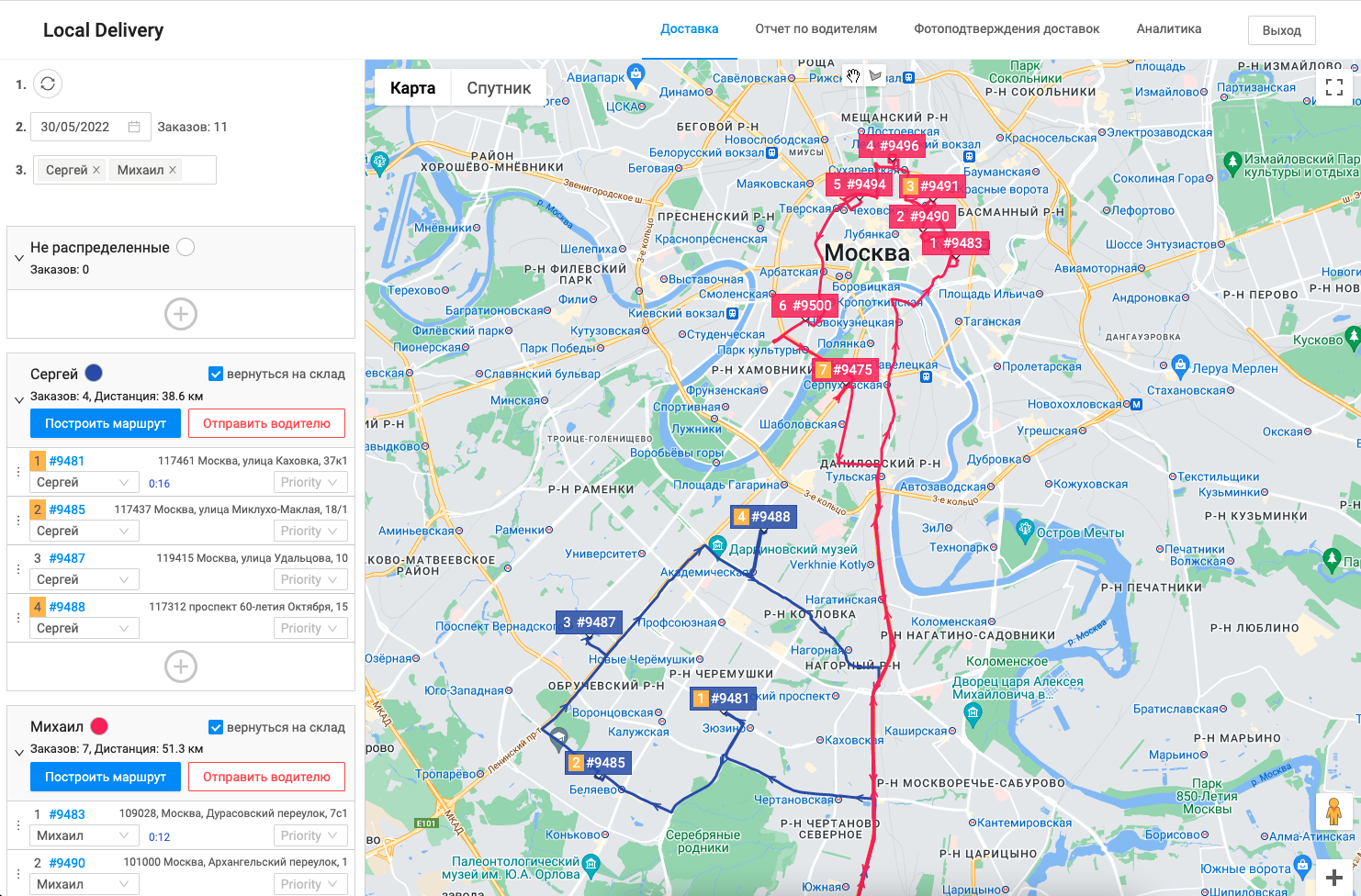
Task: Click the refresh icon in step 1
Action: click(x=48, y=84)
